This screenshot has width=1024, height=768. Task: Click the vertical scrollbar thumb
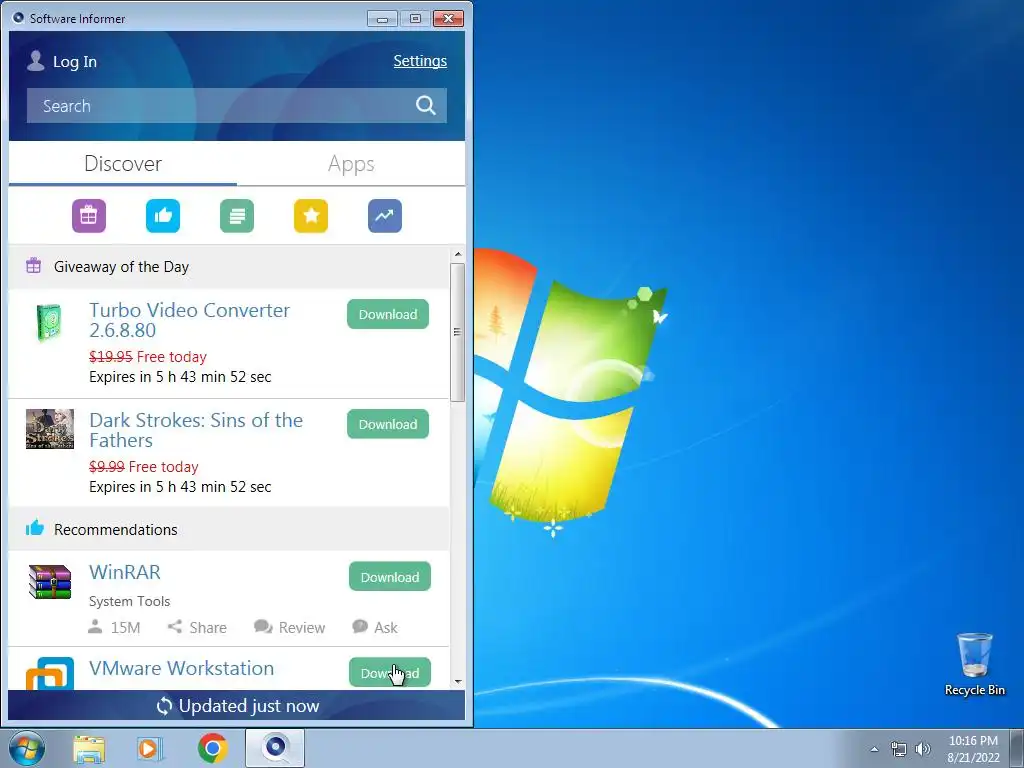[458, 332]
